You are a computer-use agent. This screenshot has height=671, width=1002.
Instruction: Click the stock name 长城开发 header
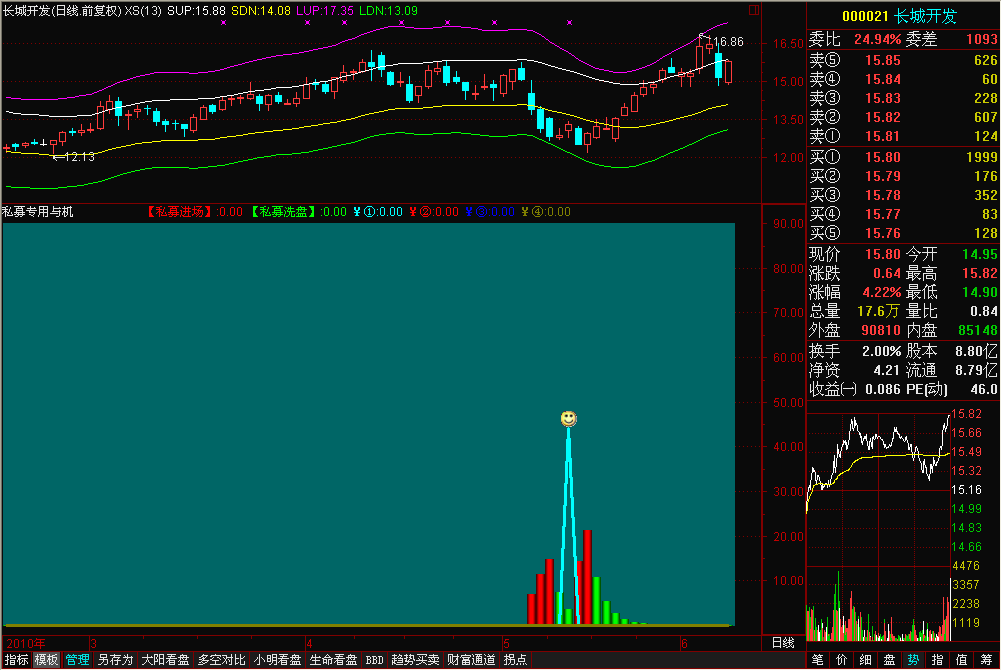coord(925,16)
